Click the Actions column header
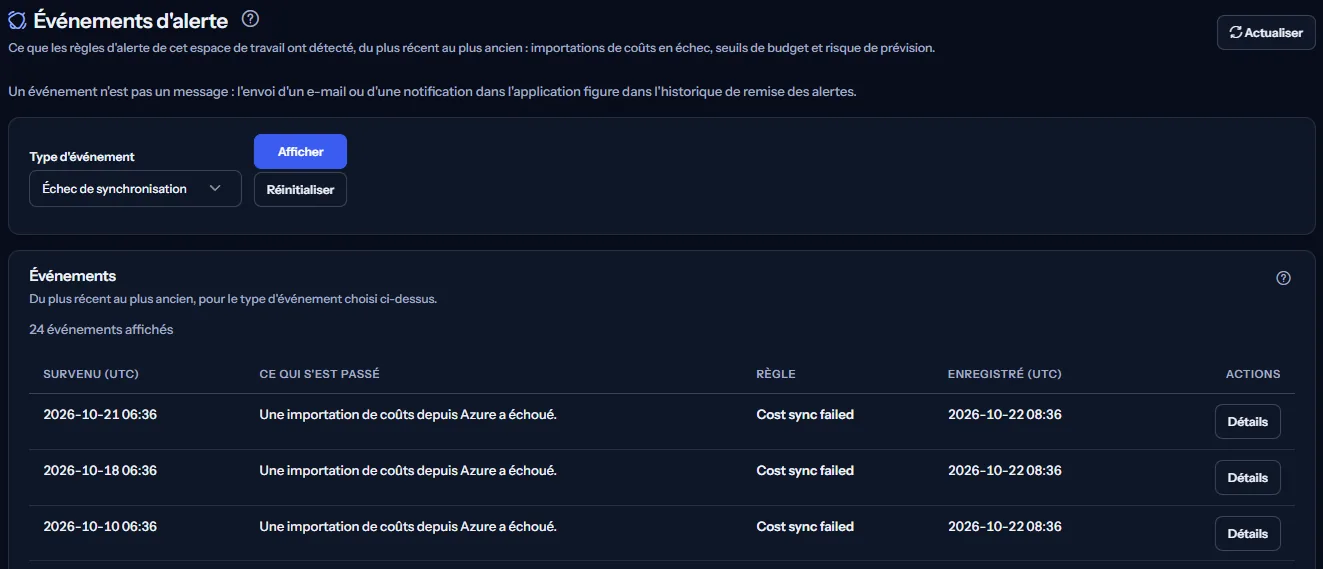Image resolution: width=1323 pixels, height=569 pixels. point(1253,374)
